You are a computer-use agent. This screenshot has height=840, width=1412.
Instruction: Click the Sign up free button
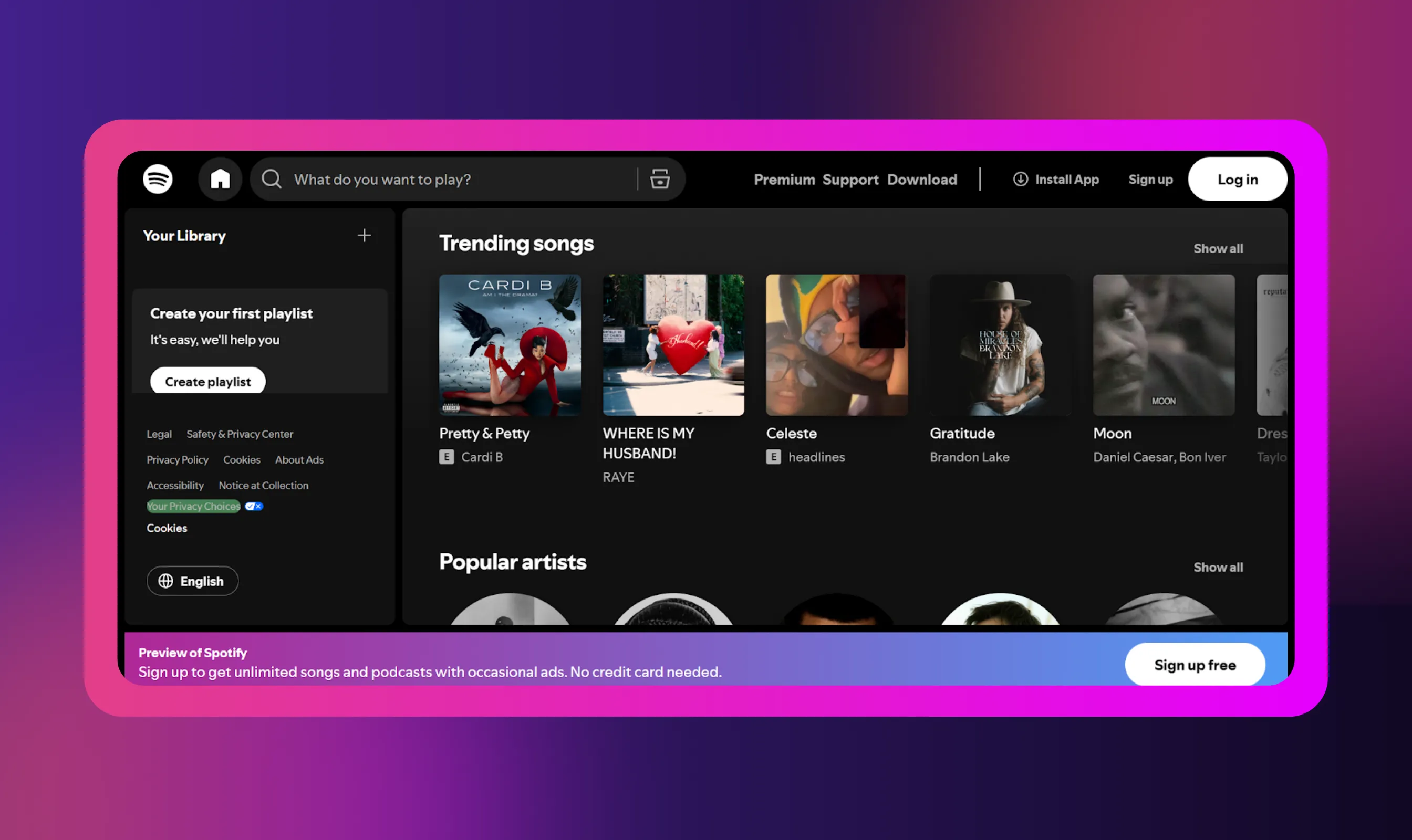pos(1195,665)
